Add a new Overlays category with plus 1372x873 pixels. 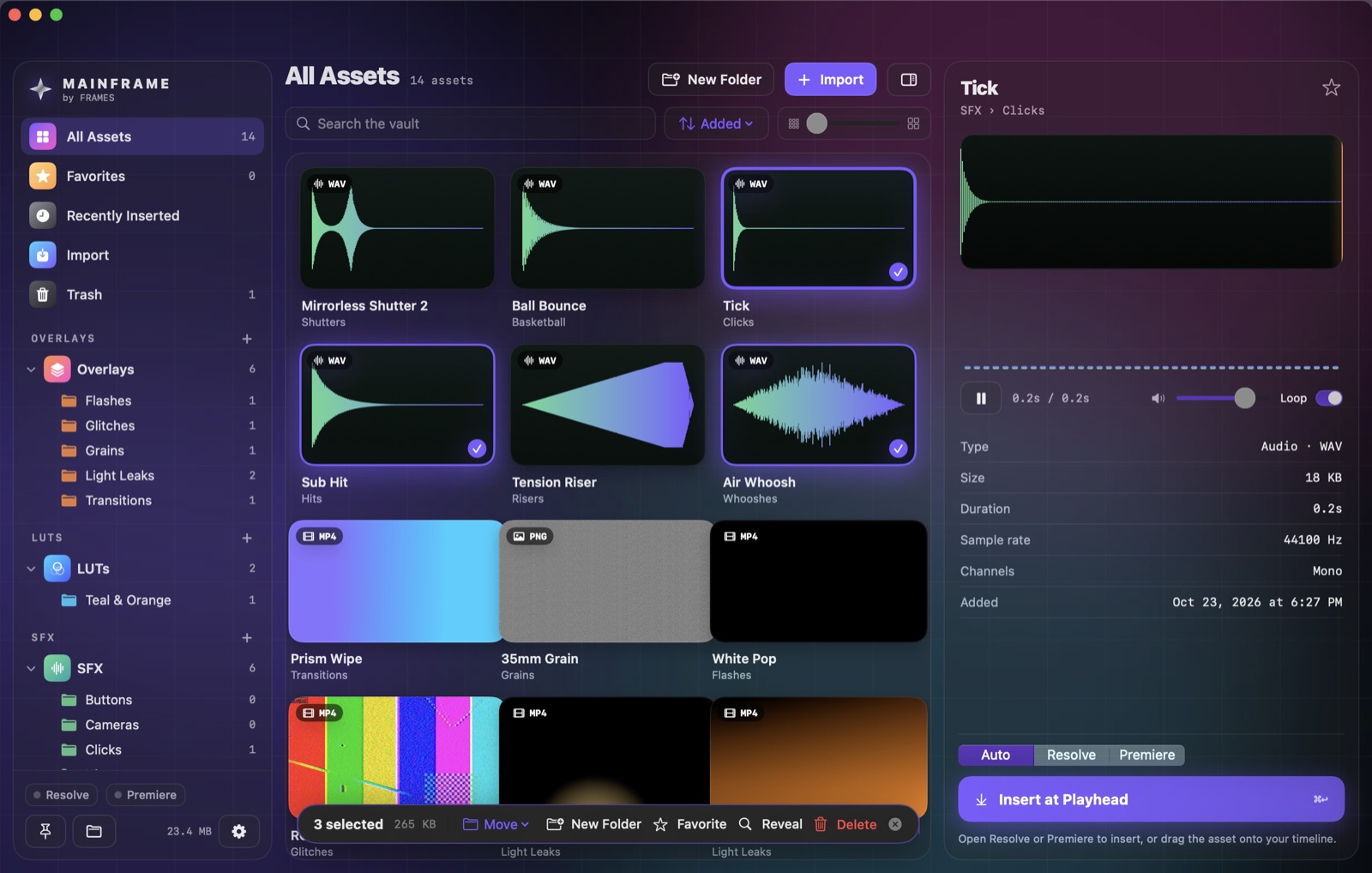pyautogui.click(x=247, y=339)
